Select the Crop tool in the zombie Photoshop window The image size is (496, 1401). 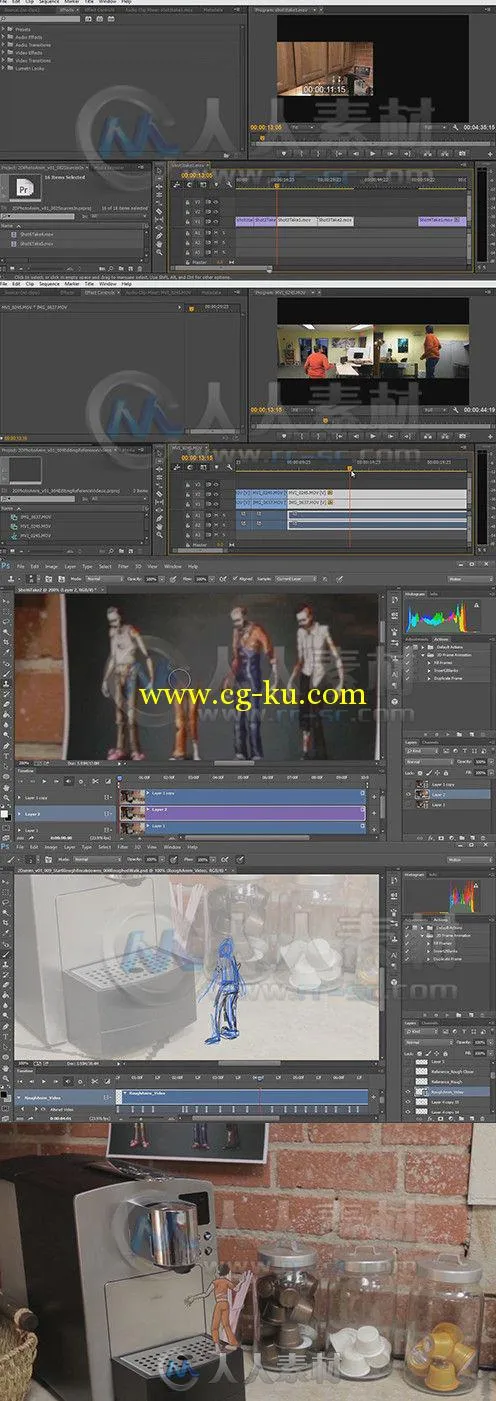coord(6,642)
